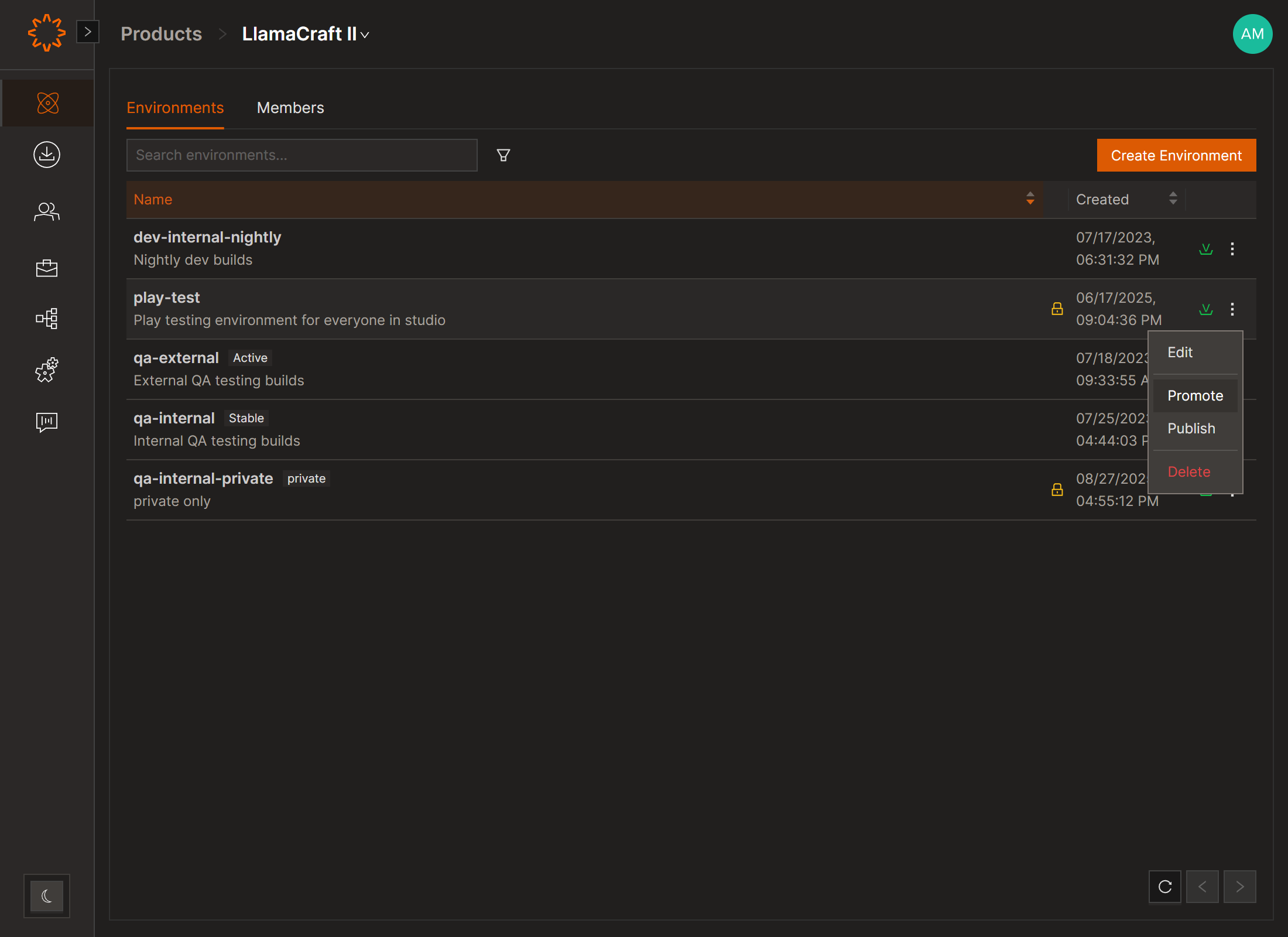Toggle dark mode moon button

47,895
